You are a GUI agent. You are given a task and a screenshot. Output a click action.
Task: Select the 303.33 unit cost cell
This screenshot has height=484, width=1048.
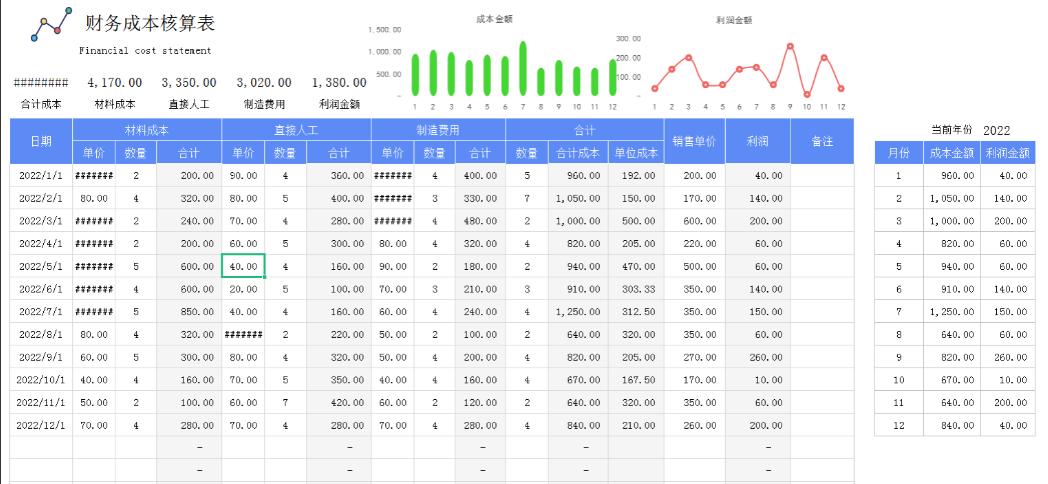(x=635, y=289)
